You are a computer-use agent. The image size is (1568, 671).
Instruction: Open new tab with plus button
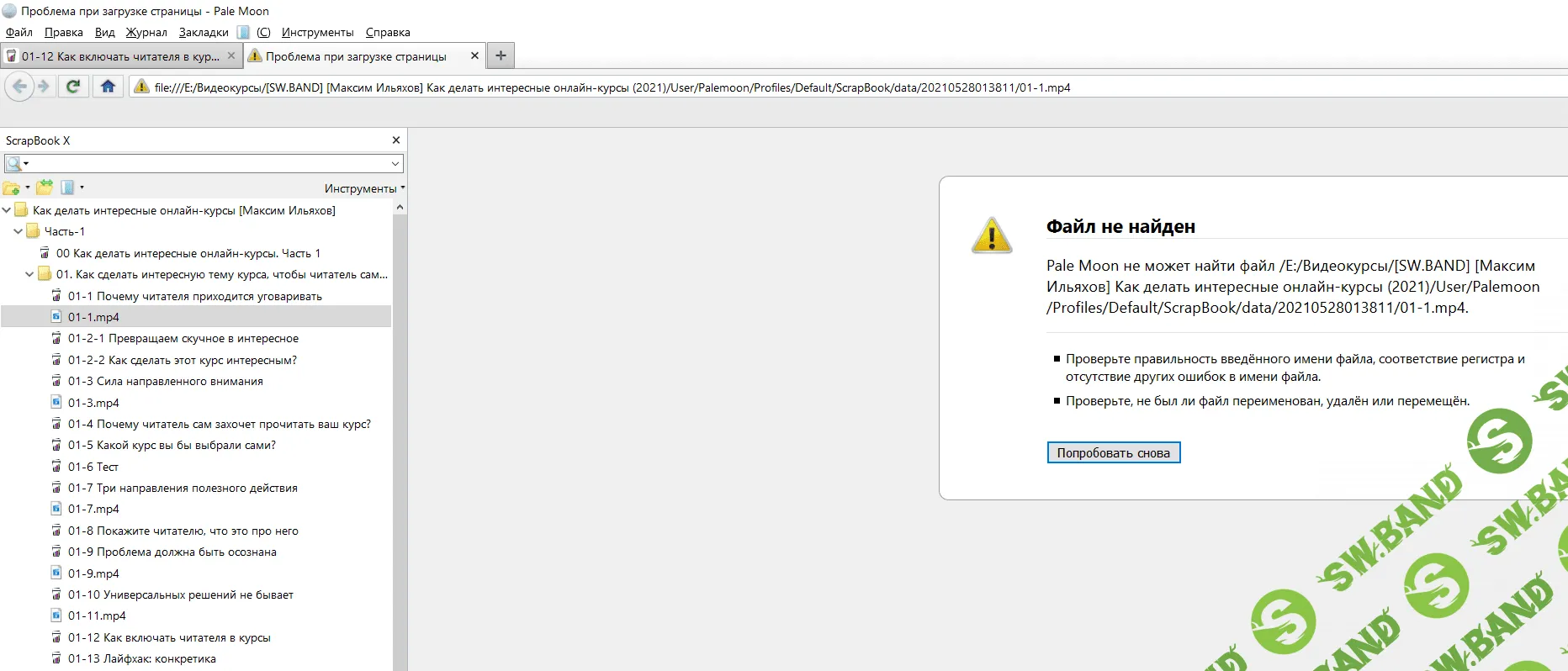pyautogui.click(x=501, y=55)
